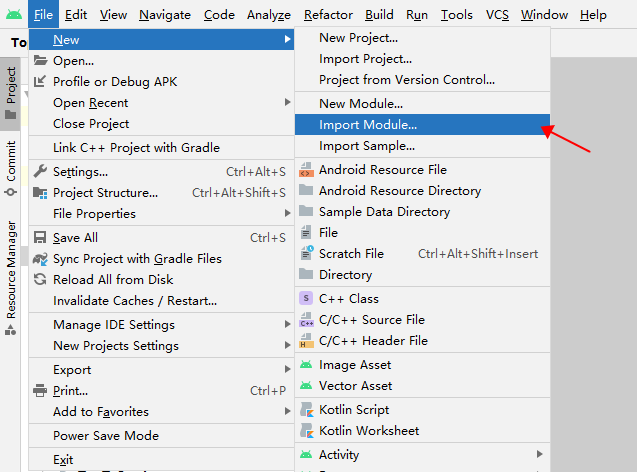The image size is (637, 472).
Task: Click the Android Resource File icon
Action: click(x=306, y=170)
